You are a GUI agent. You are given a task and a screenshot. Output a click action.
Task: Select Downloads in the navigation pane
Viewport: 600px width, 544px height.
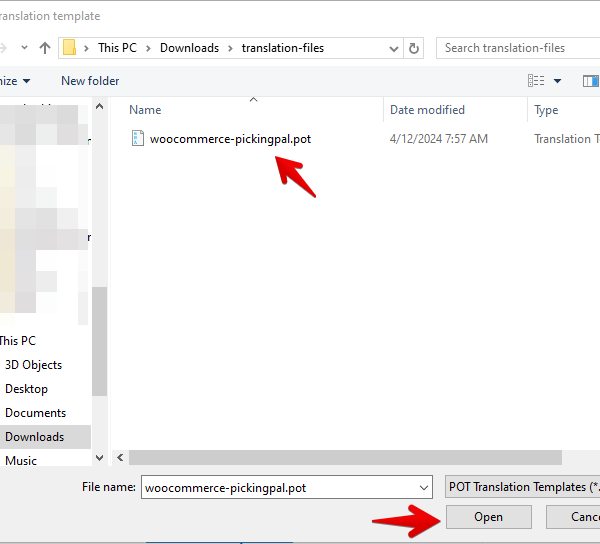[34, 437]
